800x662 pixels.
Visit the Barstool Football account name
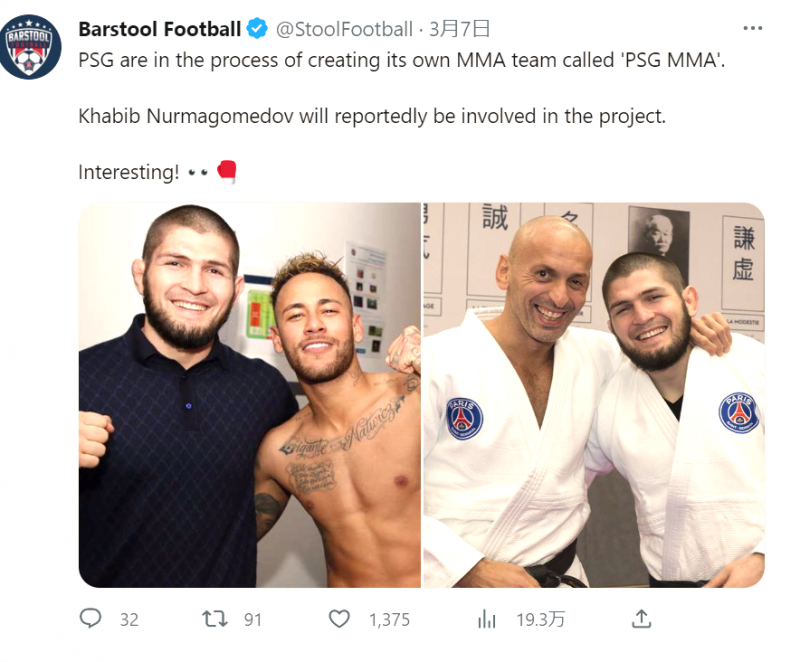click(x=160, y=29)
